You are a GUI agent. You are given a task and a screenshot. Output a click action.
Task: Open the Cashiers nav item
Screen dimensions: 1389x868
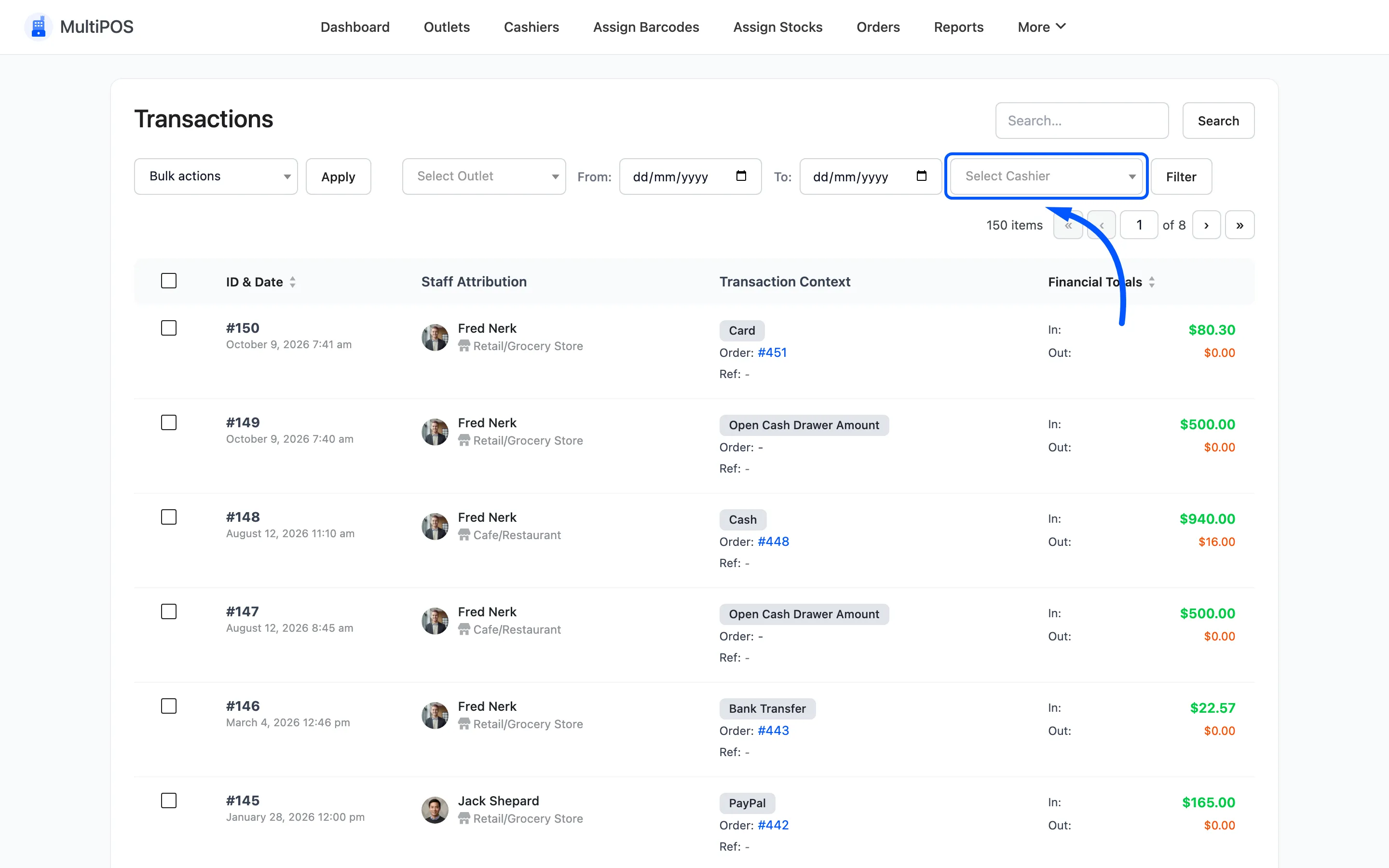(x=531, y=27)
